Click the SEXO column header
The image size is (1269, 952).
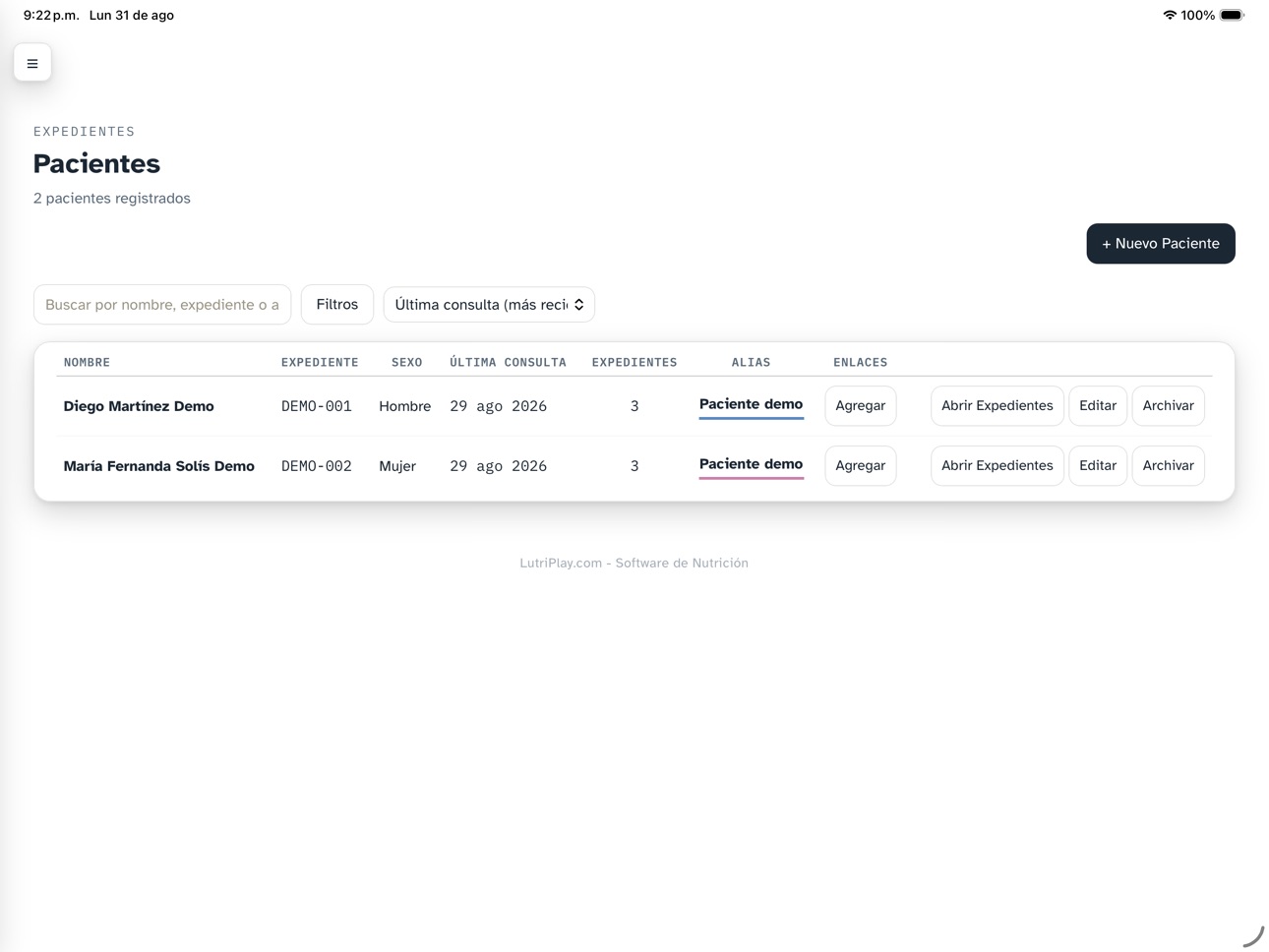point(407,363)
